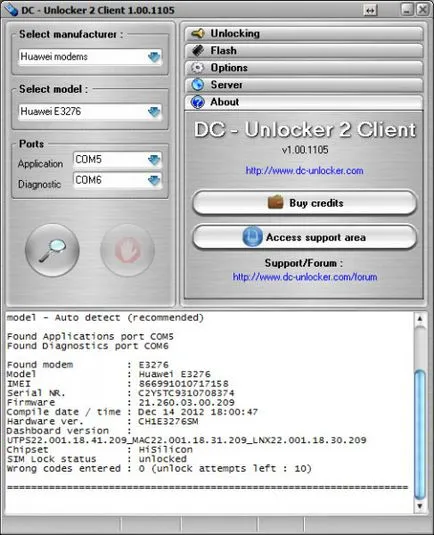Image resolution: width=434 pixels, height=535 pixels.
Task: Open the Flash panel tab
Action: coord(304,50)
